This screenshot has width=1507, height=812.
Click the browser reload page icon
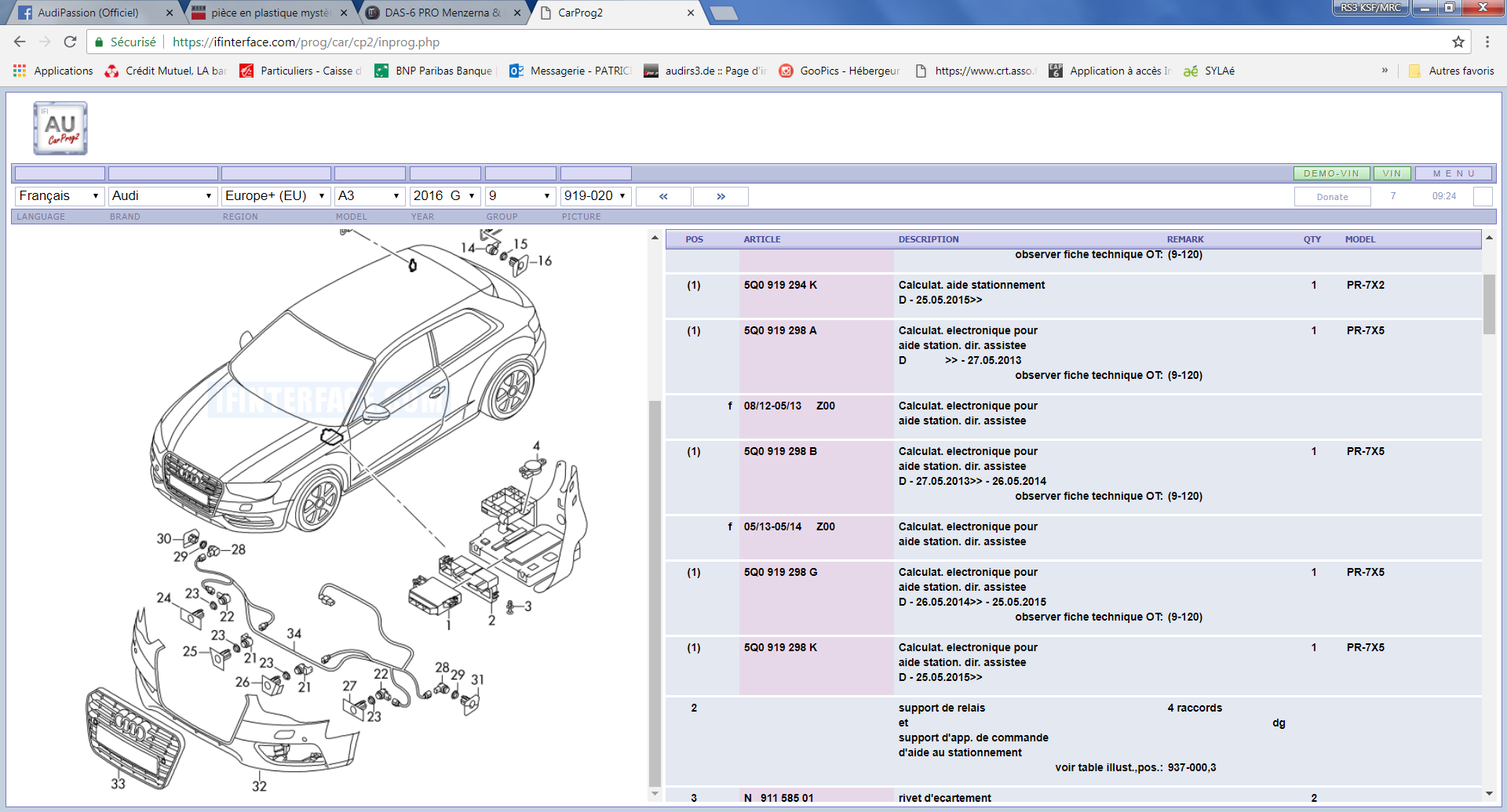pyautogui.click(x=71, y=42)
